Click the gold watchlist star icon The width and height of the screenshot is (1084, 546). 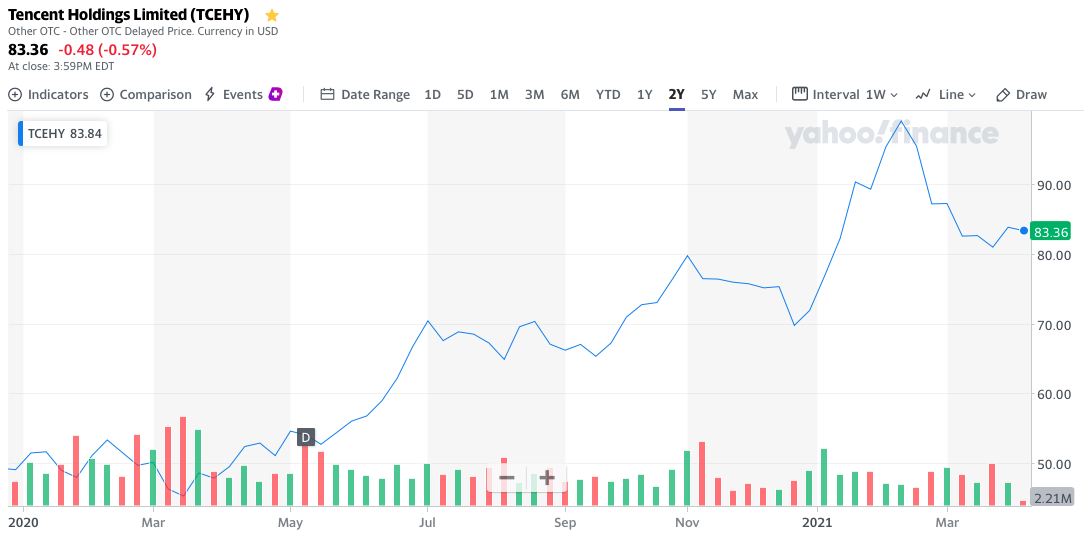pos(272,15)
